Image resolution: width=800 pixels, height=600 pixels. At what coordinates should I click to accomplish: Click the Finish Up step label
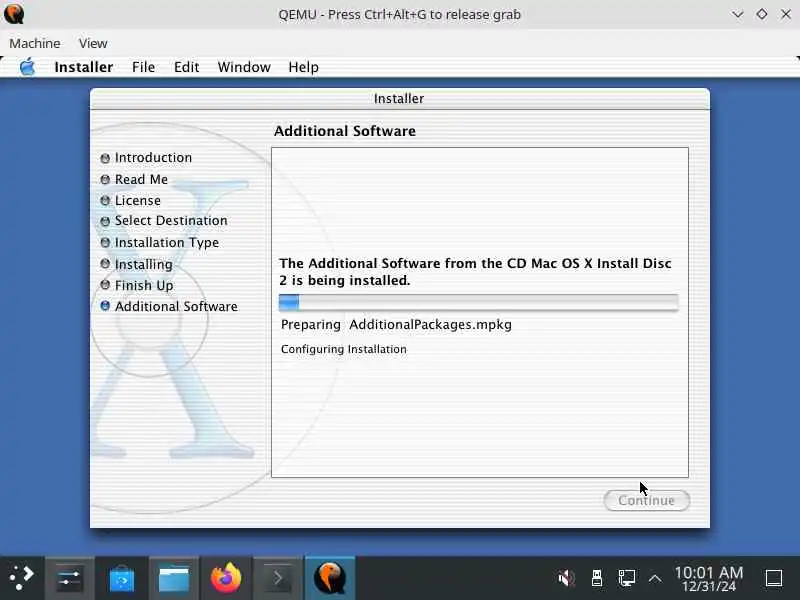pyautogui.click(x=144, y=285)
